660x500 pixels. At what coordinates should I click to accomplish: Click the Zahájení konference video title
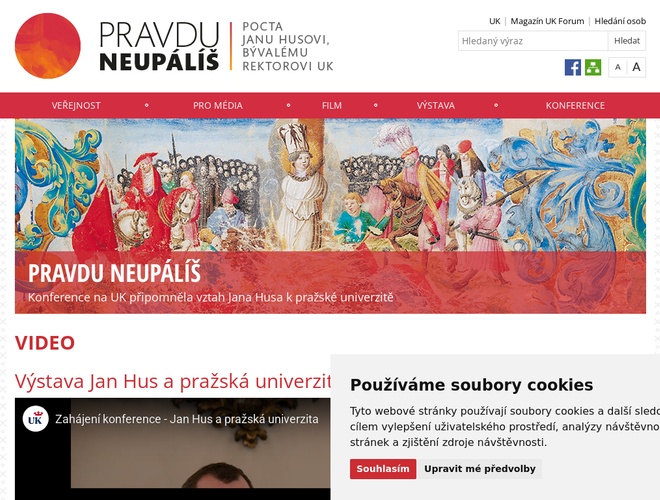coord(187,419)
